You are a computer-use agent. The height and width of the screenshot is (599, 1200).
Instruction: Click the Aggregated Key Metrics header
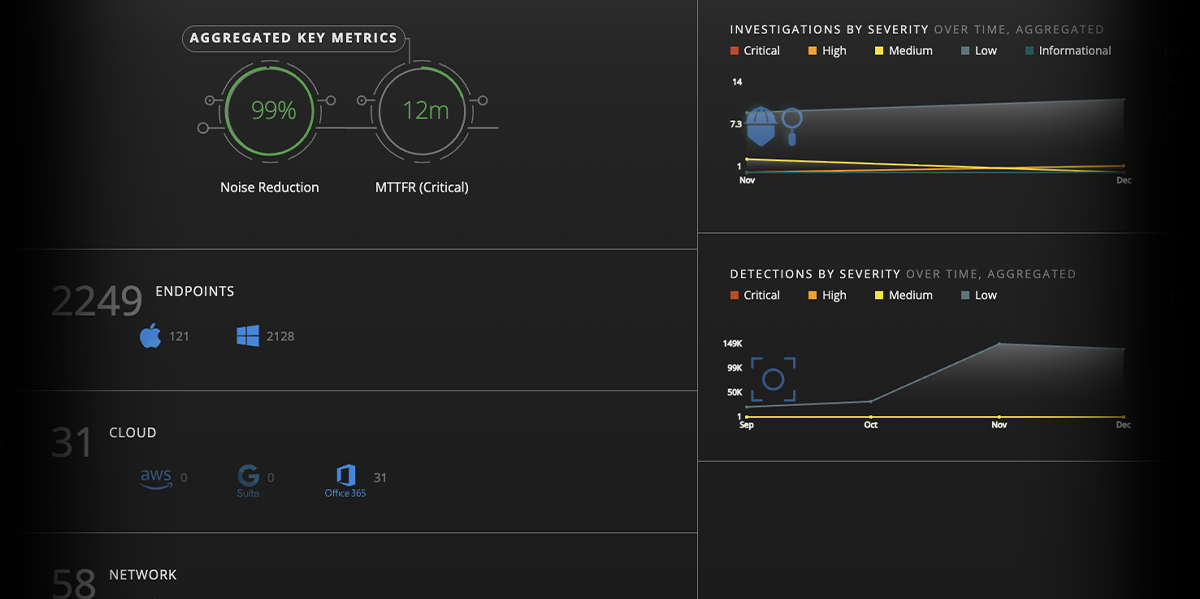(x=293, y=38)
